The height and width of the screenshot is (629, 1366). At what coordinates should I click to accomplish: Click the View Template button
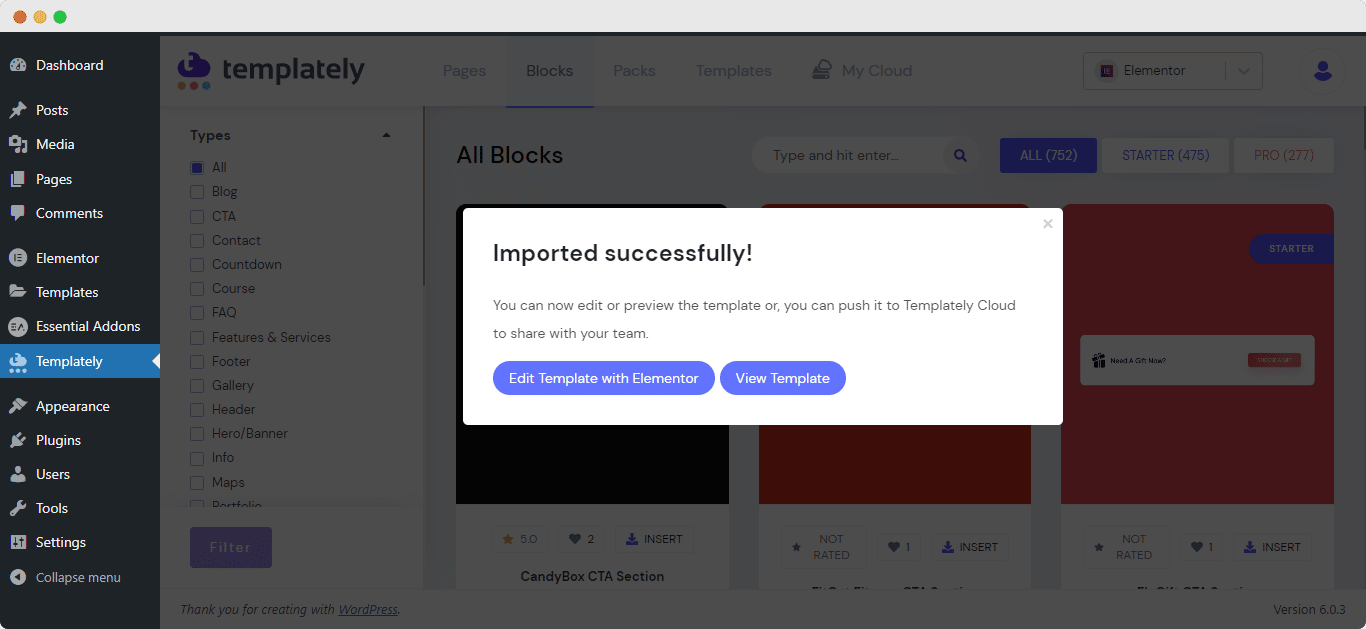coord(783,378)
